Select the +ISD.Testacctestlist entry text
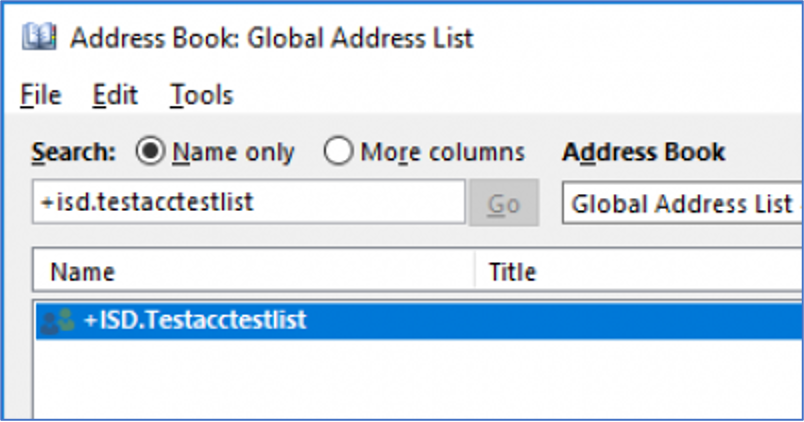804x422 pixels. pyautogui.click(x=195, y=320)
